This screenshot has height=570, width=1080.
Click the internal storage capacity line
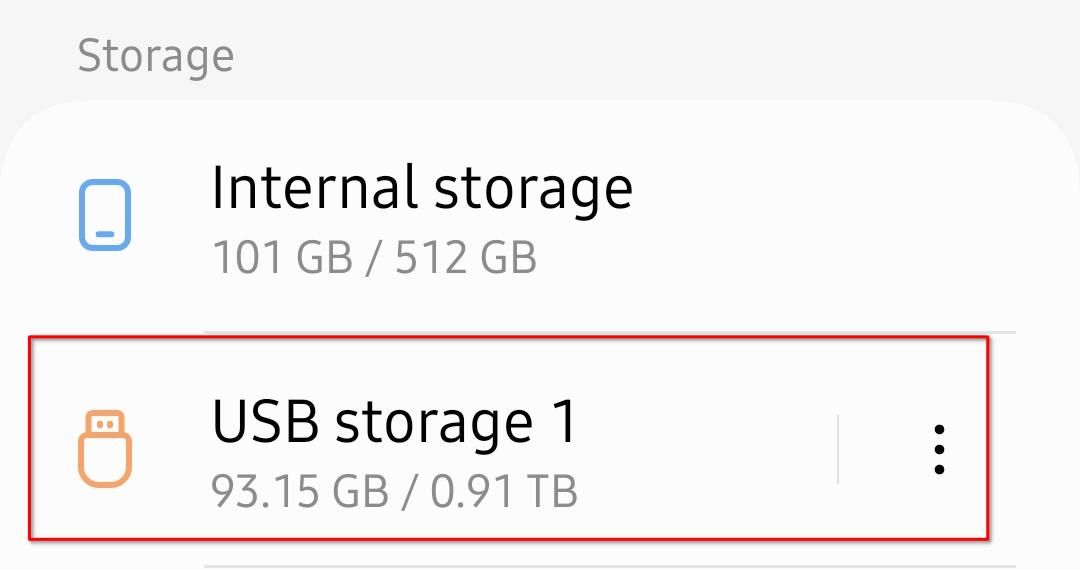coord(374,258)
